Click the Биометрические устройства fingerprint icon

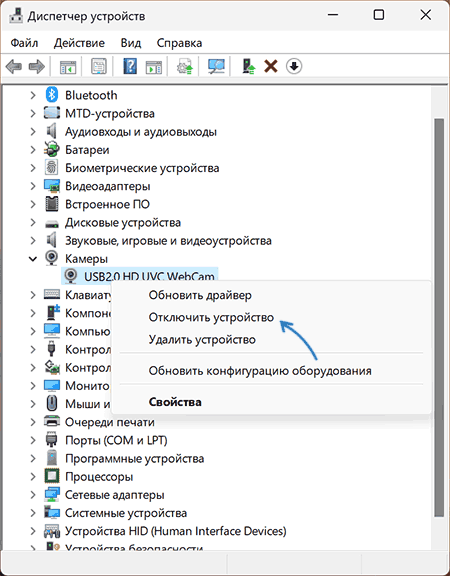(x=51, y=168)
